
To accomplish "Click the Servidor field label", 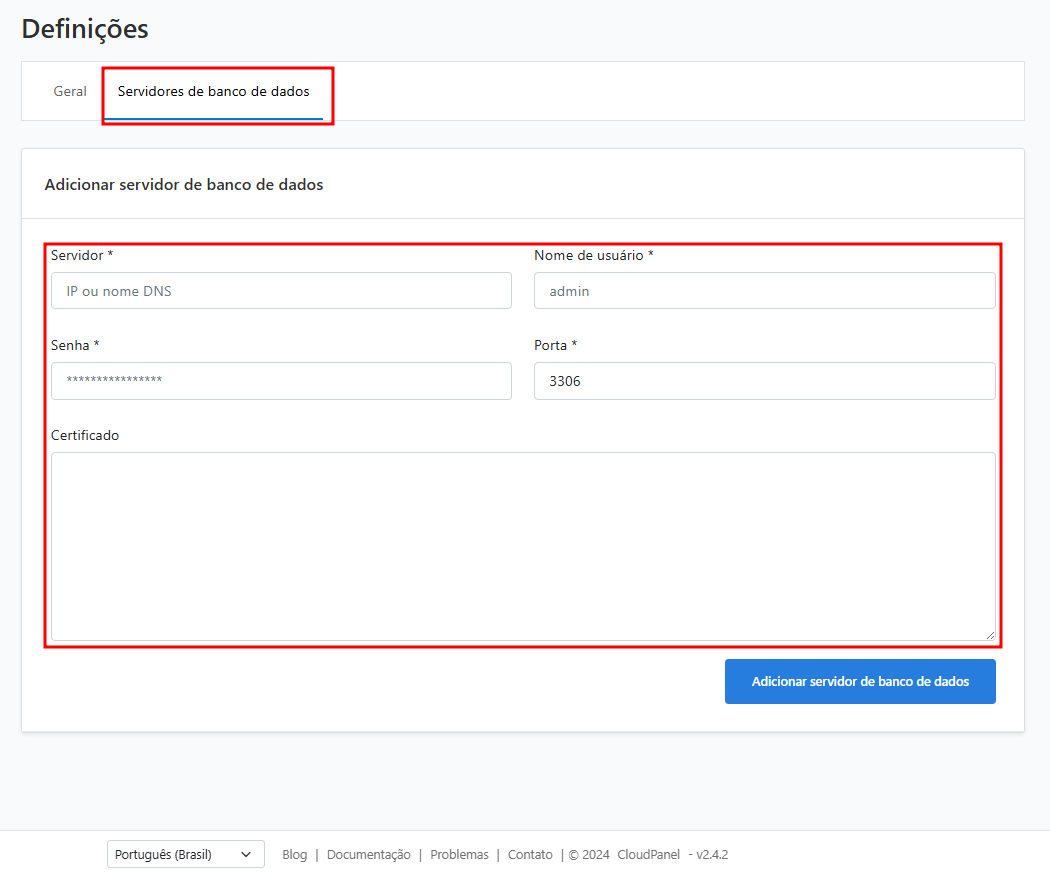I will (x=77, y=255).
